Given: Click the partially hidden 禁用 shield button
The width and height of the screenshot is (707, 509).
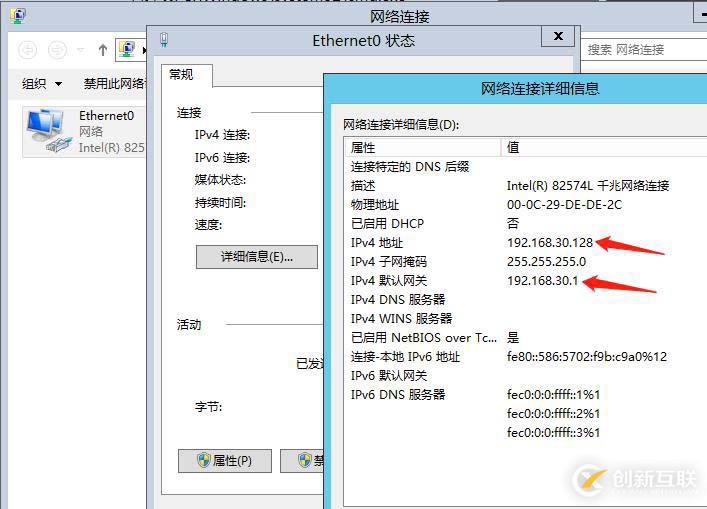Looking at the screenshot, I should coord(303,461).
